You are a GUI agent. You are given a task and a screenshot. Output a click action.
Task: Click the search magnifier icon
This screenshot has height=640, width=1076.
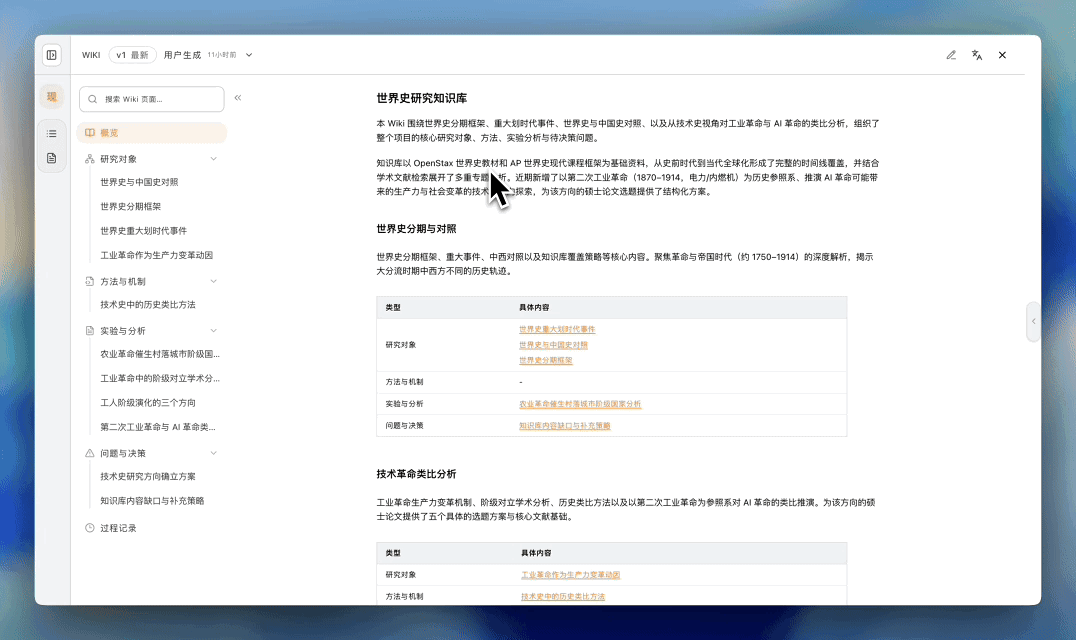click(x=93, y=99)
